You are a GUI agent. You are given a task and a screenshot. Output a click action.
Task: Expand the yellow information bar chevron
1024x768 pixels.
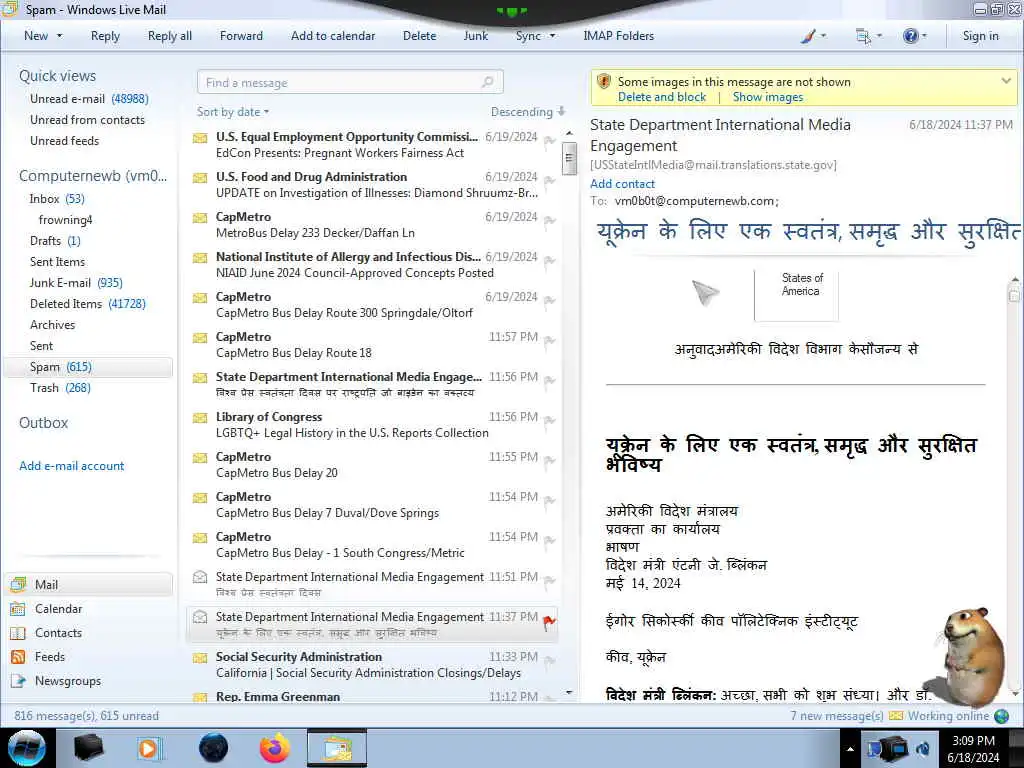coord(1006,81)
